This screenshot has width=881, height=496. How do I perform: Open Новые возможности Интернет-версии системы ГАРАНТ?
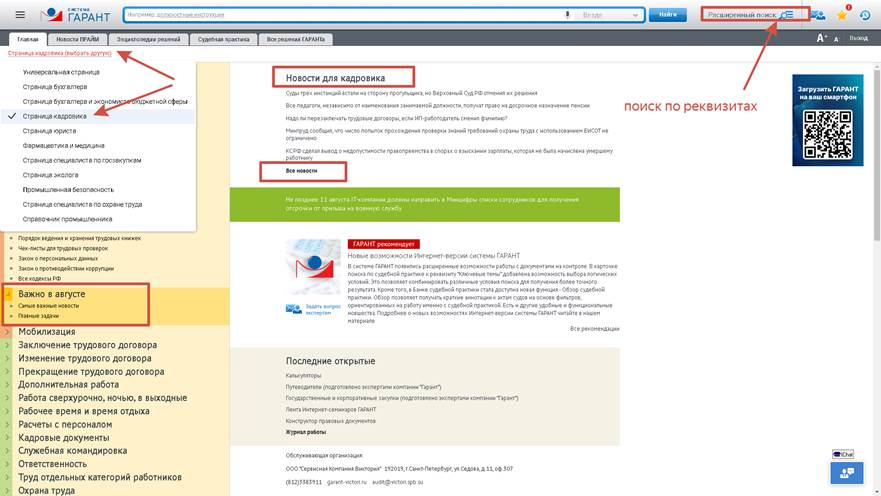click(434, 256)
